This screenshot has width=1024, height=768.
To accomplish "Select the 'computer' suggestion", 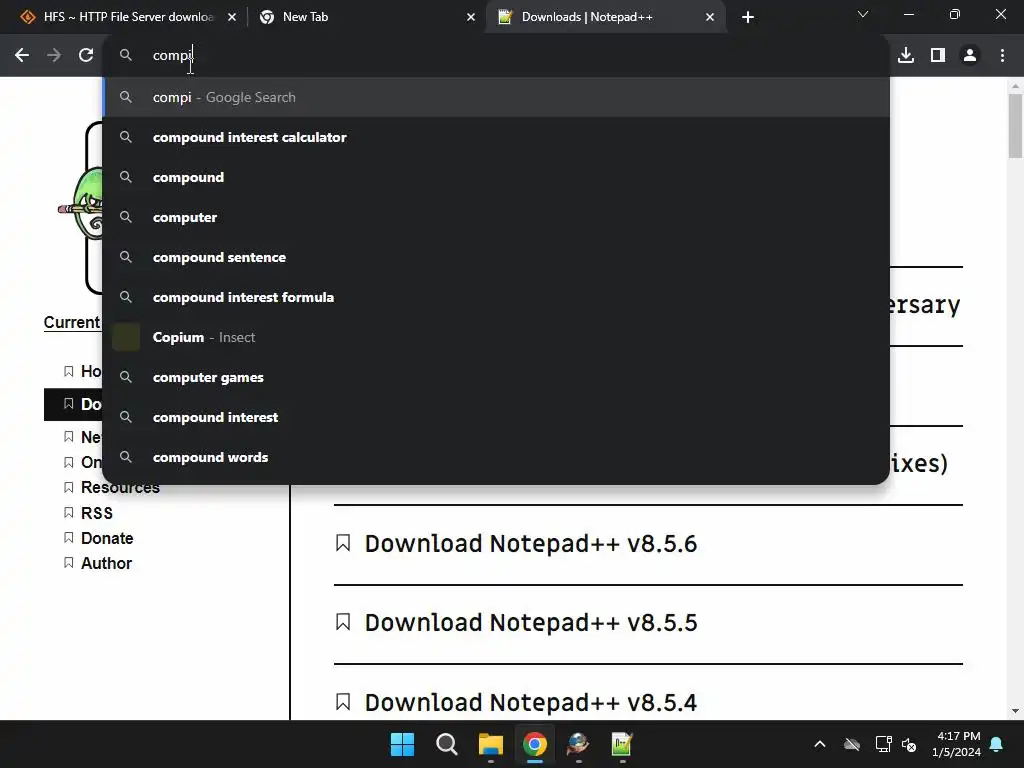I will click(496, 217).
